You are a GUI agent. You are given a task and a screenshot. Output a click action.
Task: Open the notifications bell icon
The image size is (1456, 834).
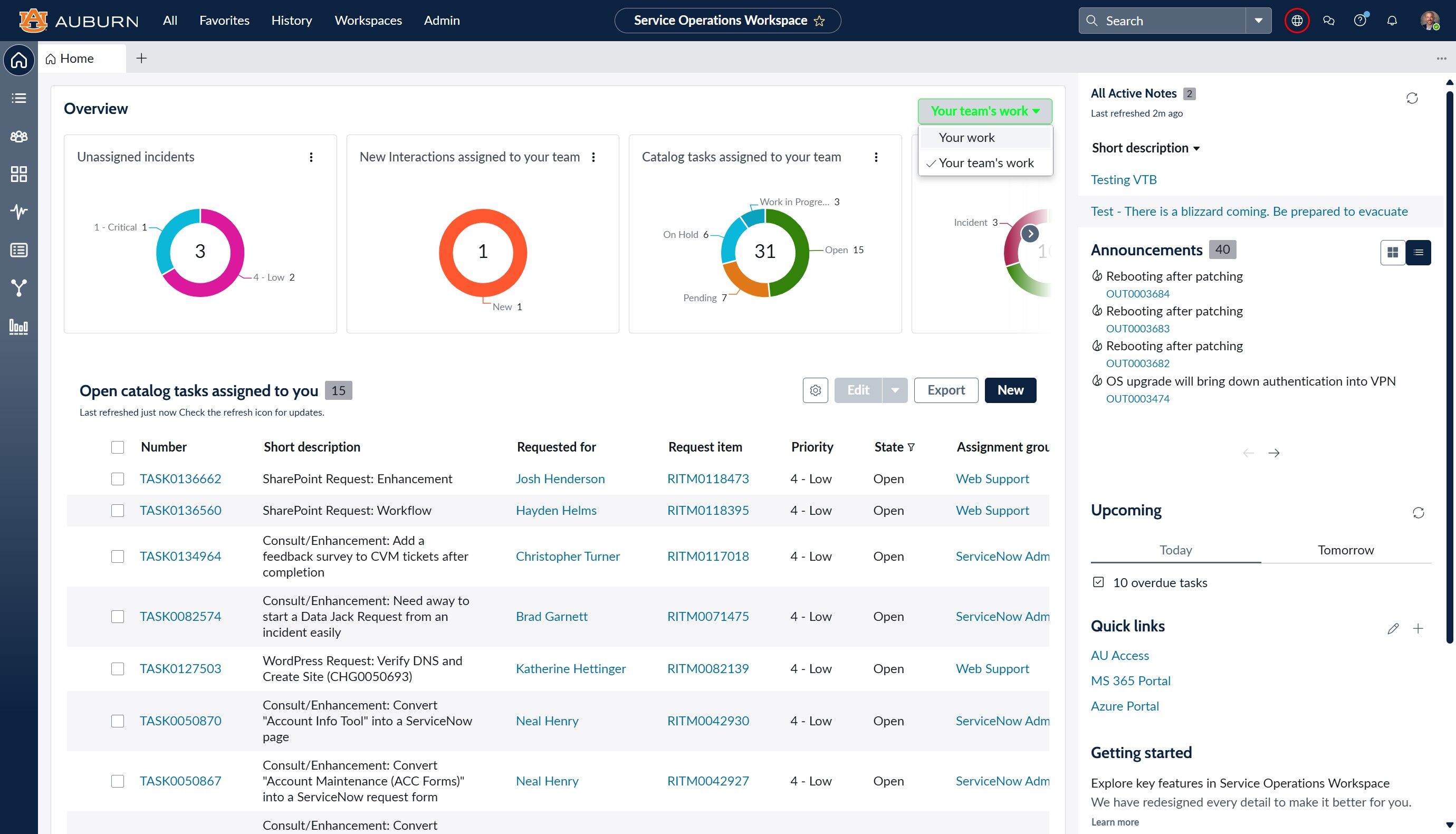1392,21
